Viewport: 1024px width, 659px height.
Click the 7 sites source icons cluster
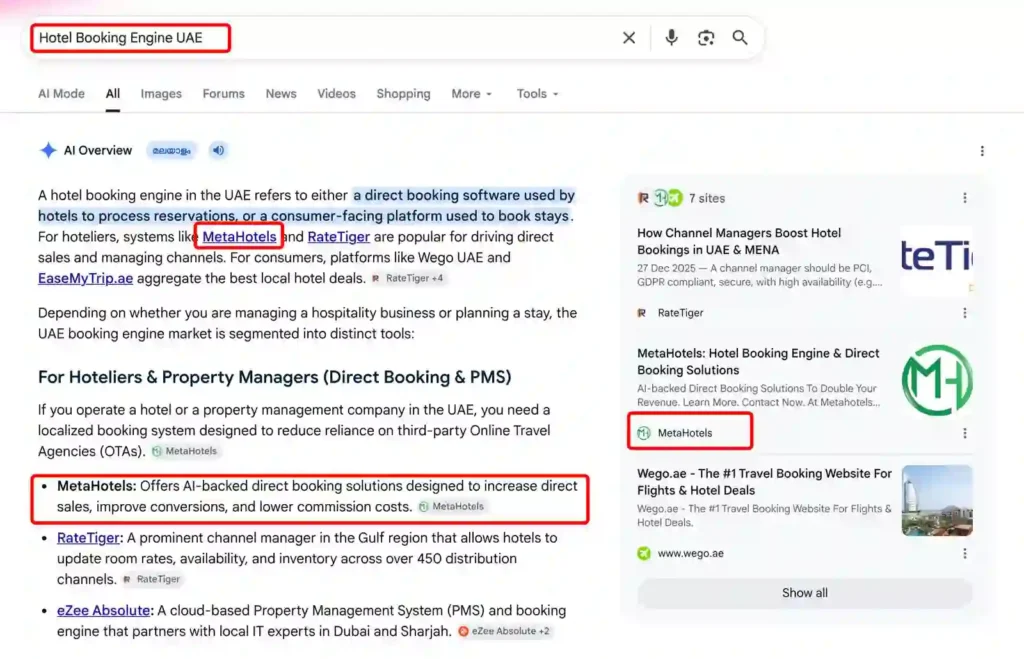(660, 198)
